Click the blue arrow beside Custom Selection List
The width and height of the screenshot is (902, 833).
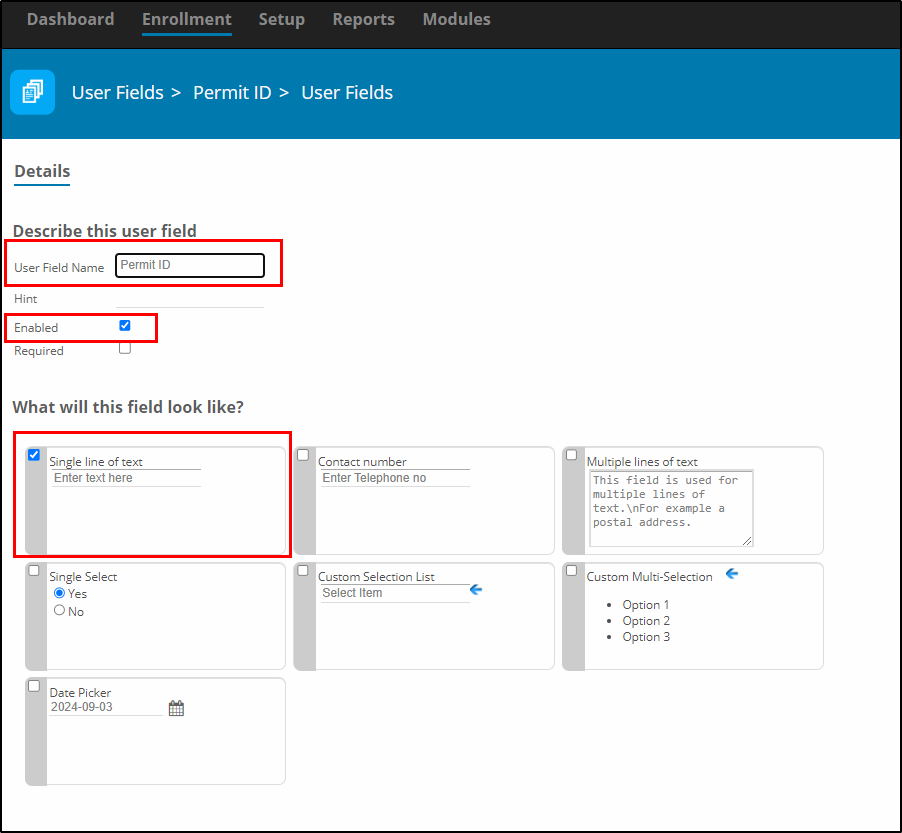pos(476,590)
